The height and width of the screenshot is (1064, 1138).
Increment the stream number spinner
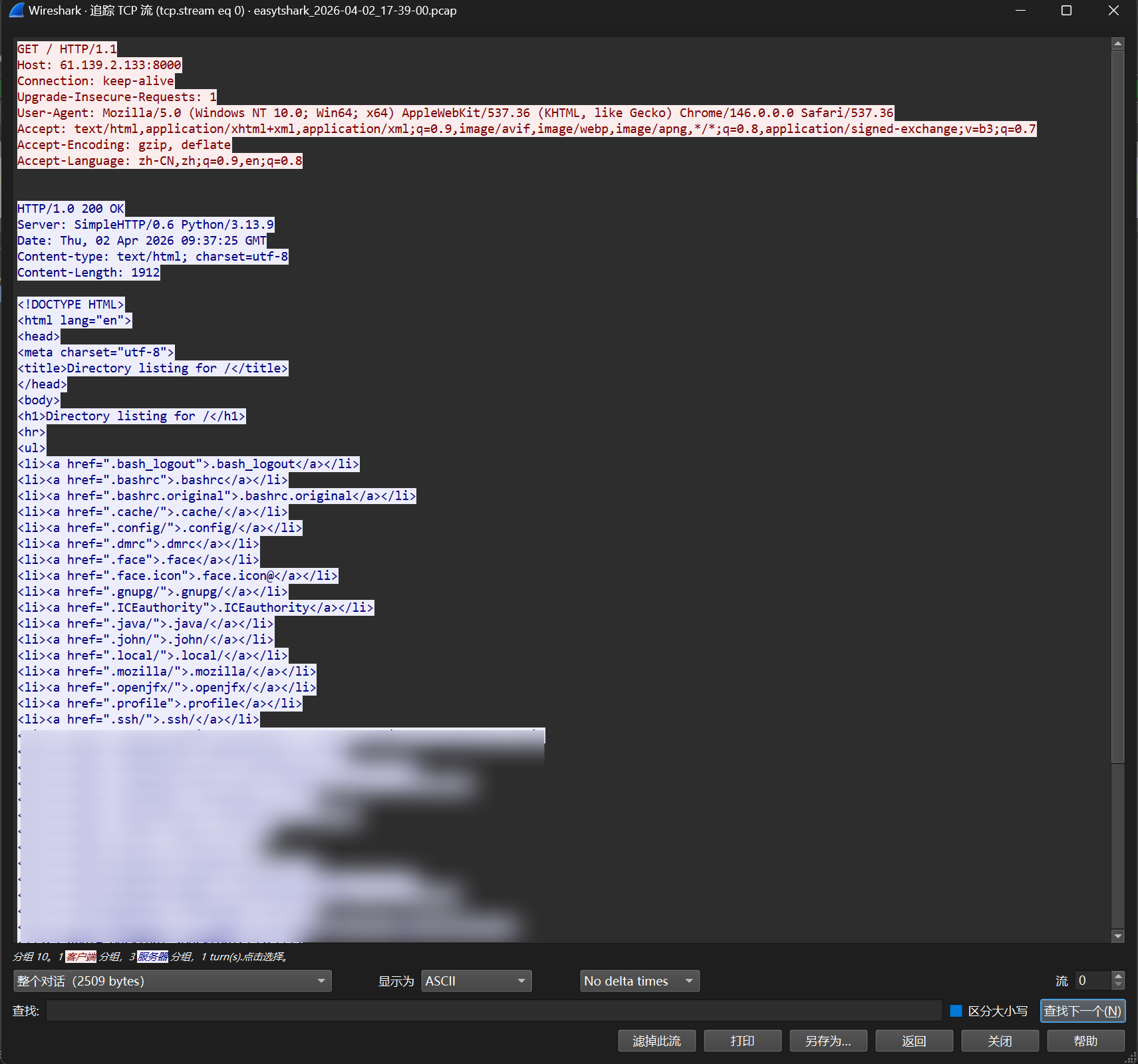[1119, 976]
